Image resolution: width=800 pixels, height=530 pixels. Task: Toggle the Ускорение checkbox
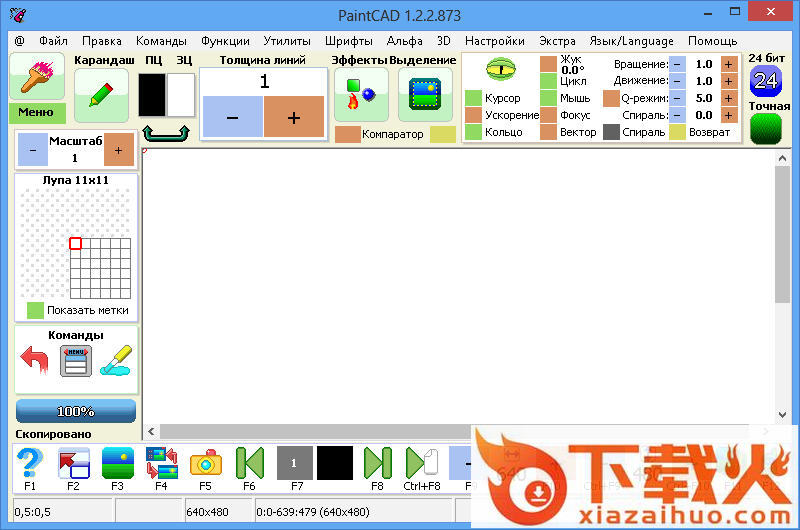tap(473, 115)
